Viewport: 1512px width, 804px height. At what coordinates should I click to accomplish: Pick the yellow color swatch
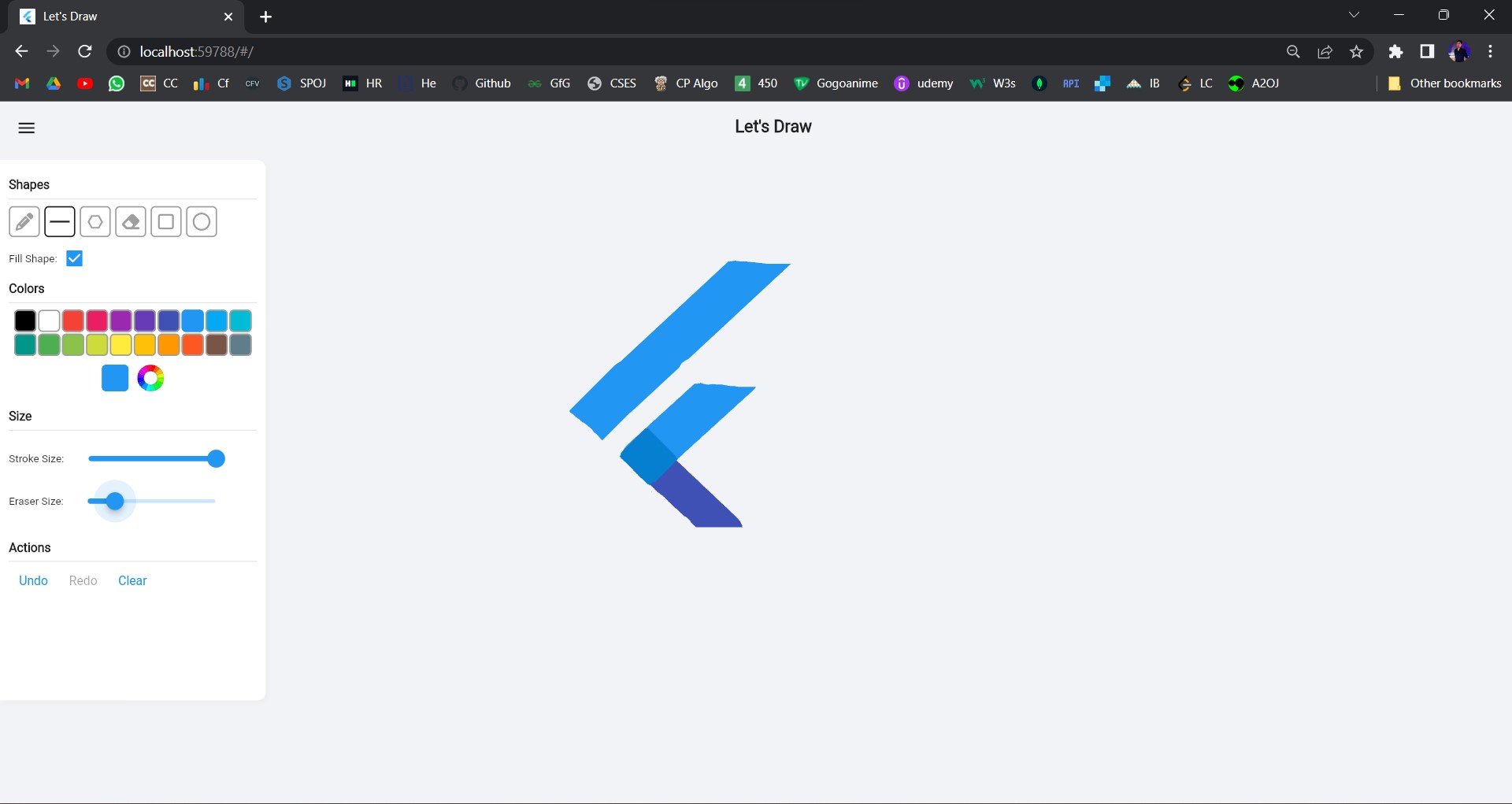click(120, 345)
